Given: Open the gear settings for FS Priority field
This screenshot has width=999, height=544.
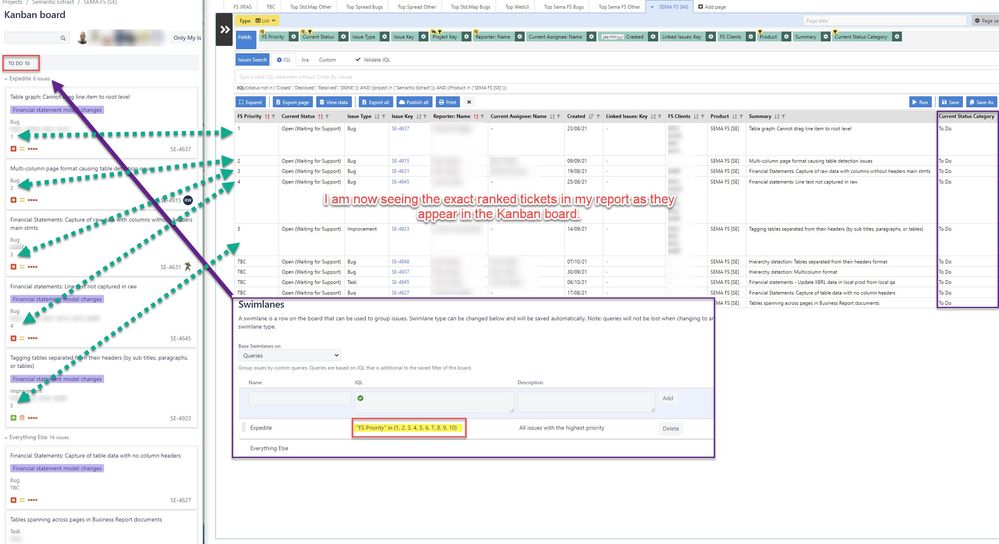Looking at the screenshot, I should [294, 37].
